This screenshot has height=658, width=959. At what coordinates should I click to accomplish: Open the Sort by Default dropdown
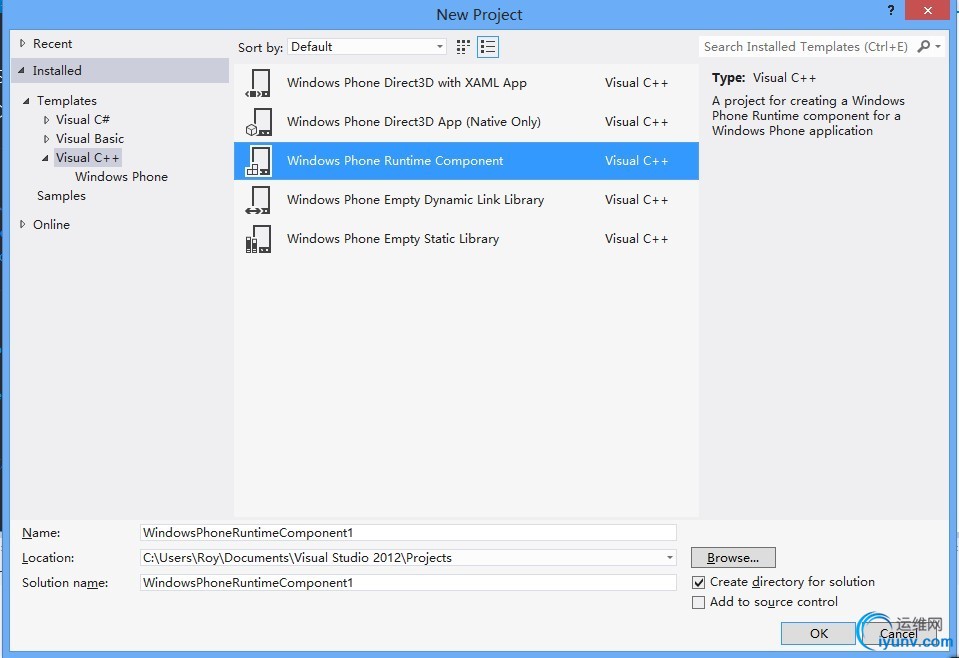click(x=367, y=46)
